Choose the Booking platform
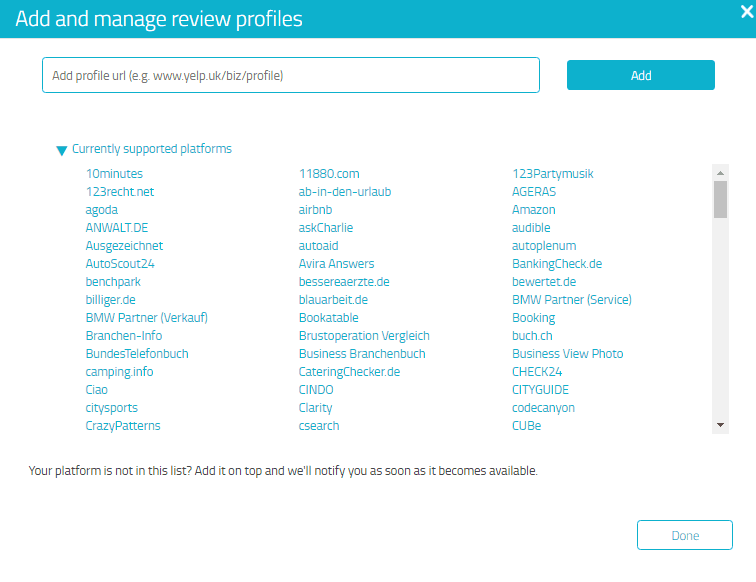 coord(533,318)
